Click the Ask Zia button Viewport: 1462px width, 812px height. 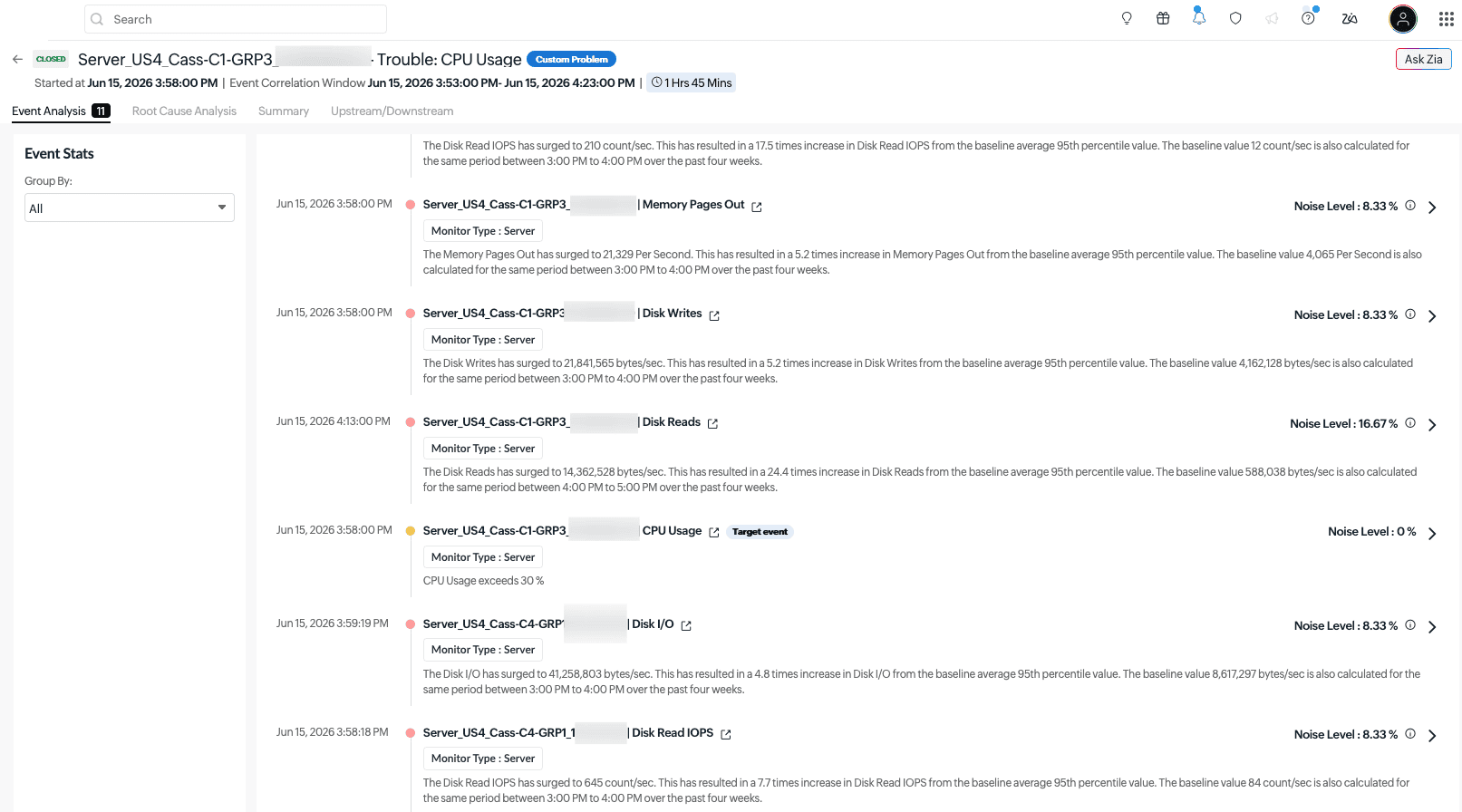[x=1424, y=59]
